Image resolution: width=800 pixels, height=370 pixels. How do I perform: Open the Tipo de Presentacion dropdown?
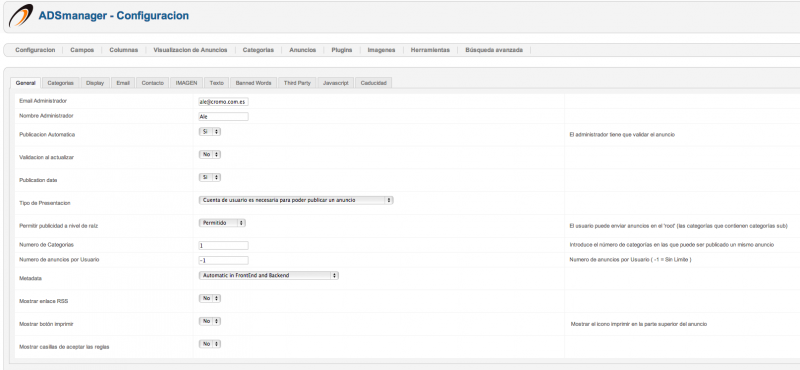coord(296,200)
